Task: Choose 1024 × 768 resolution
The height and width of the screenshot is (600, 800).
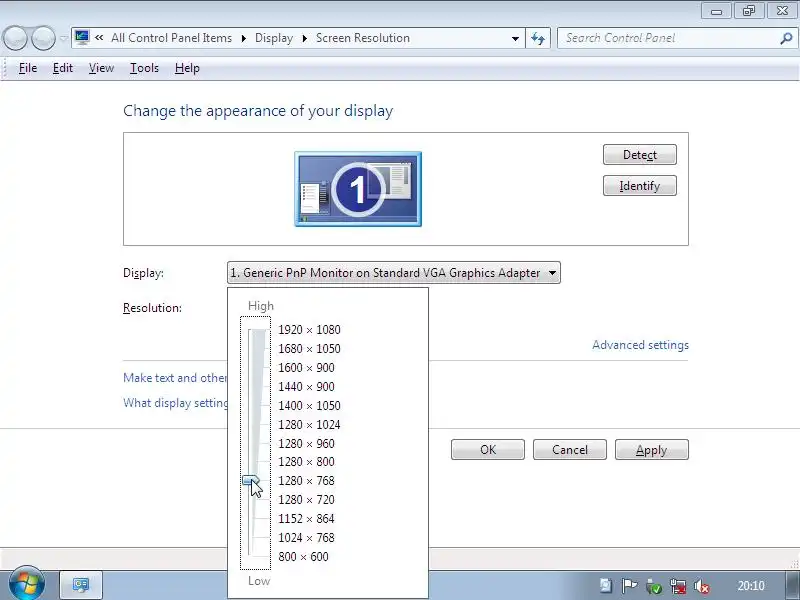Action: point(306,537)
